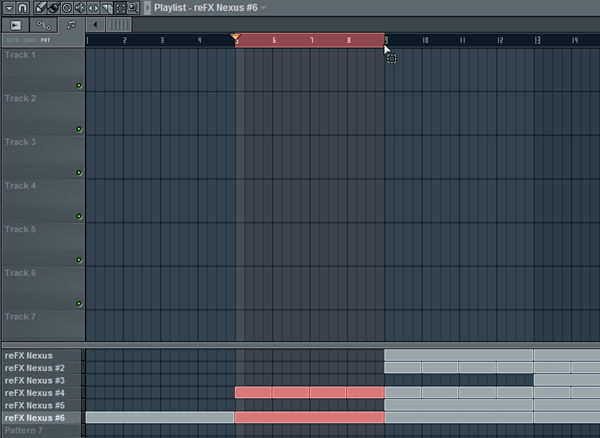The width and height of the screenshot is (600, 438).
Task: Expand the Playlist title dropdown arrow
Action: click(264, 7)
